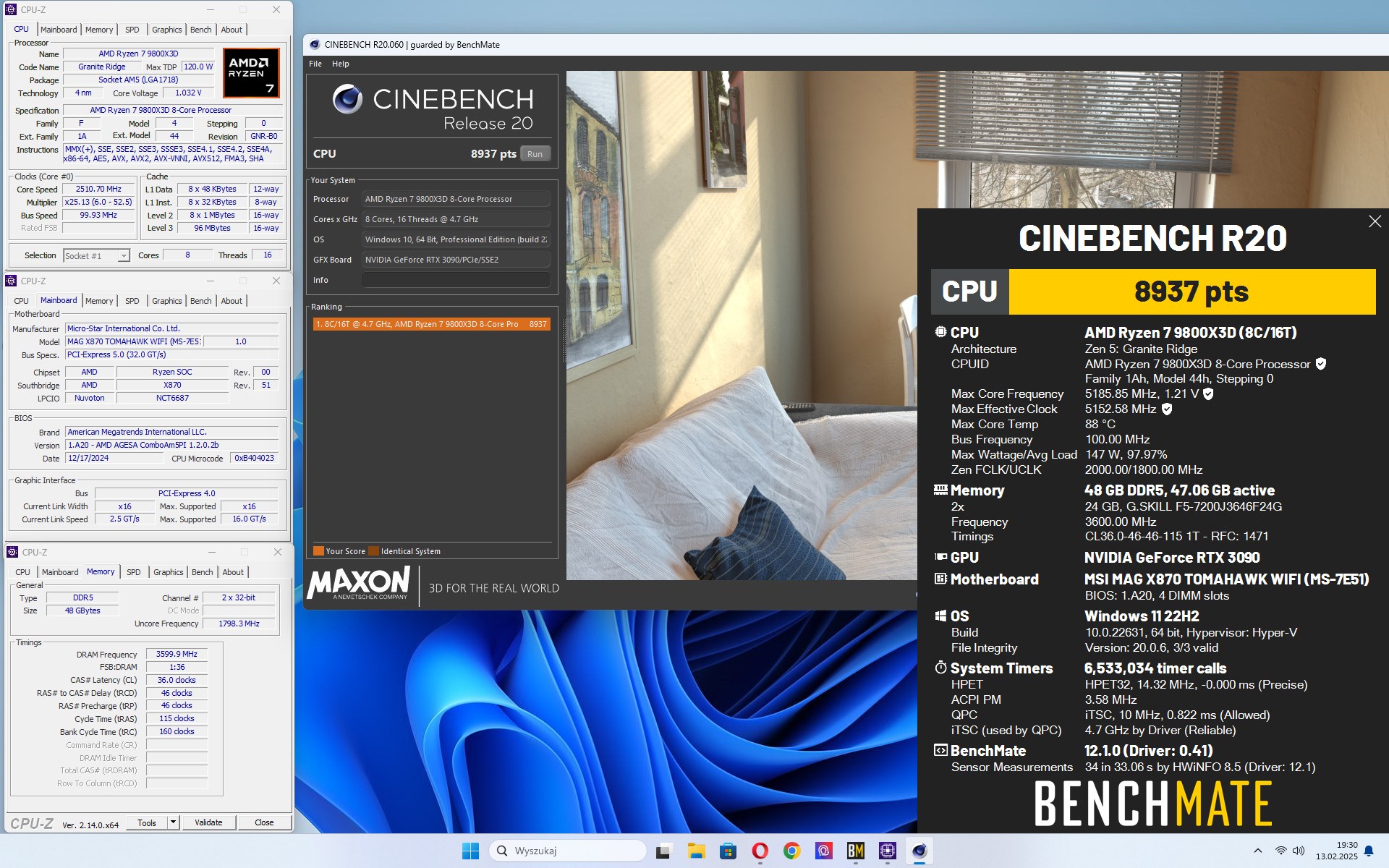1389x868 pixels.
Task: Open the File menu in Cinebench
Action: point(315,64)
